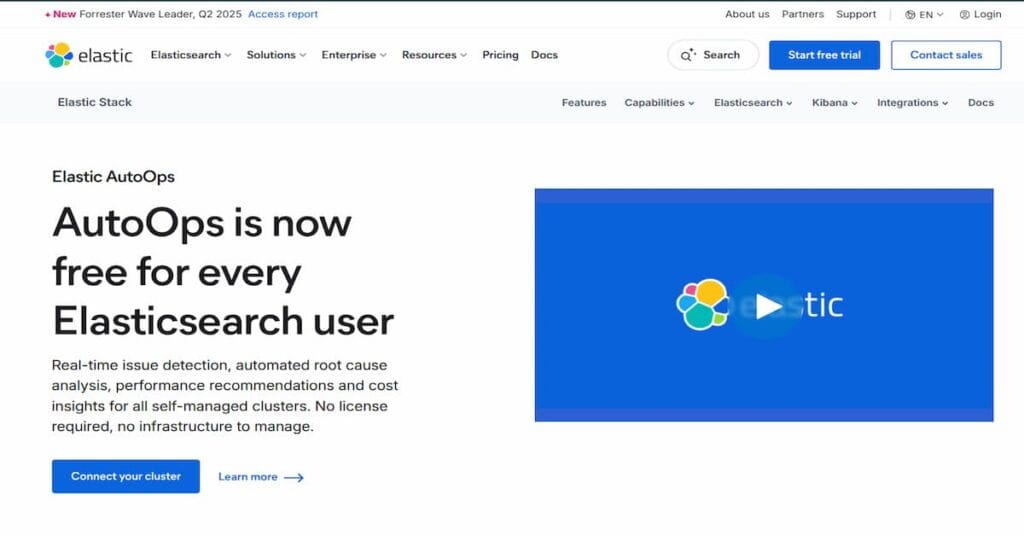Click the Elastic Stack label
This screenshot has width=1024, height=536.
click(95, 102)
